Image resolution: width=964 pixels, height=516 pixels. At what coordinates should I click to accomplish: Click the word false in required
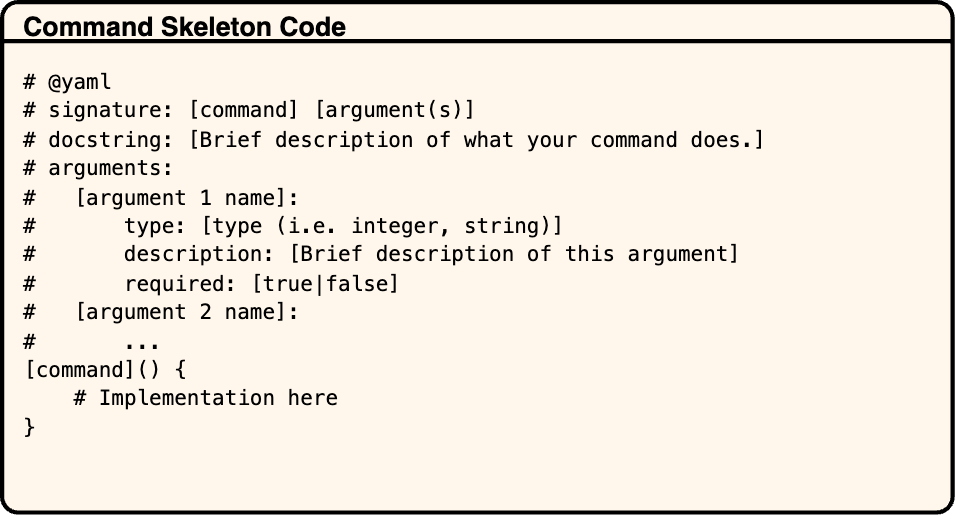[357, 284]
